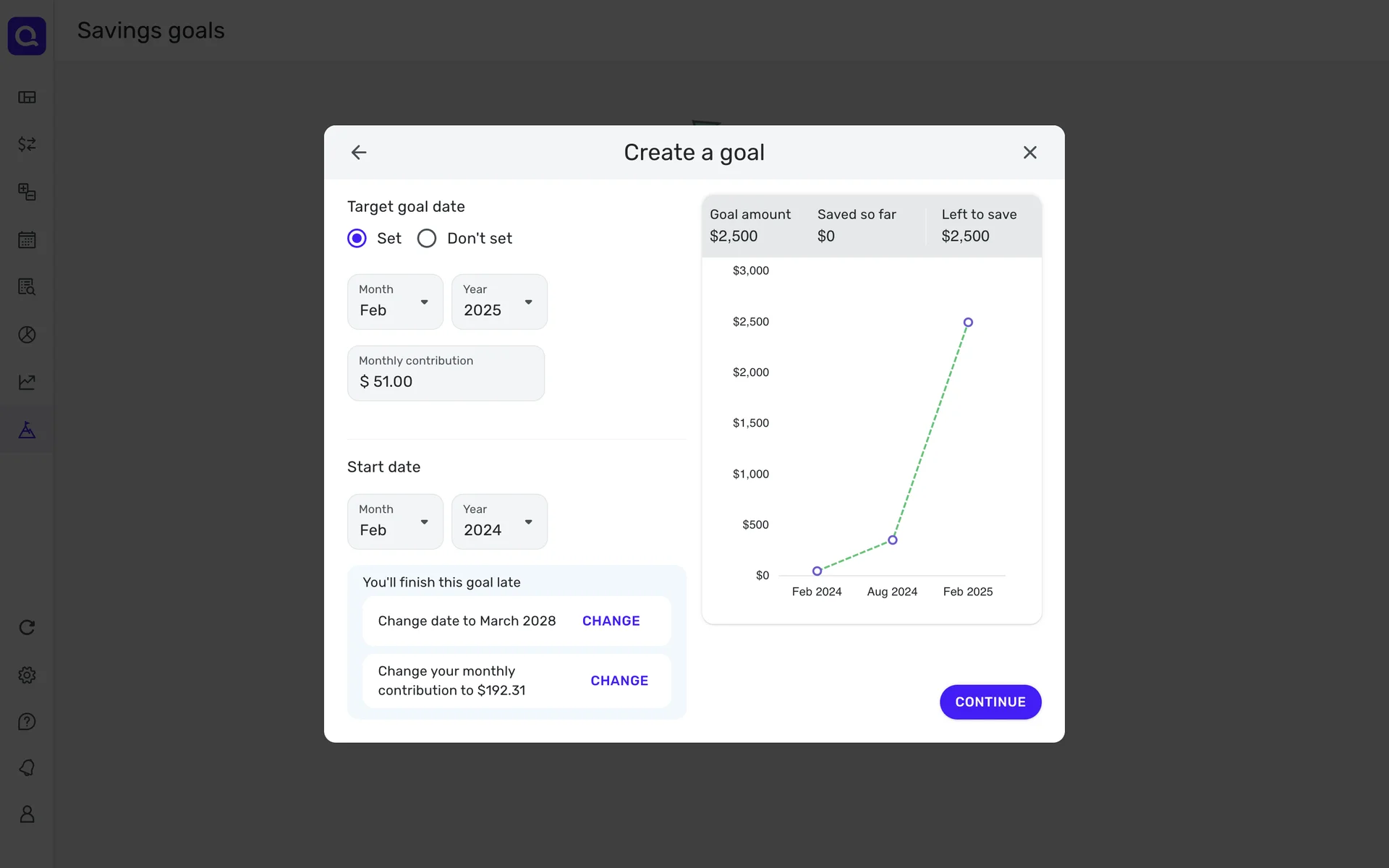Open the trends line chart icon in the sidebar
Viewport: 1389px width, 868px height.
[27, 382]
